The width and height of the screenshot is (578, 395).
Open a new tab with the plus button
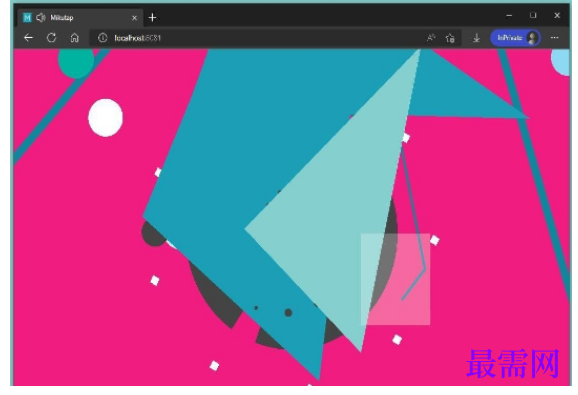click(x=152, y=17)
